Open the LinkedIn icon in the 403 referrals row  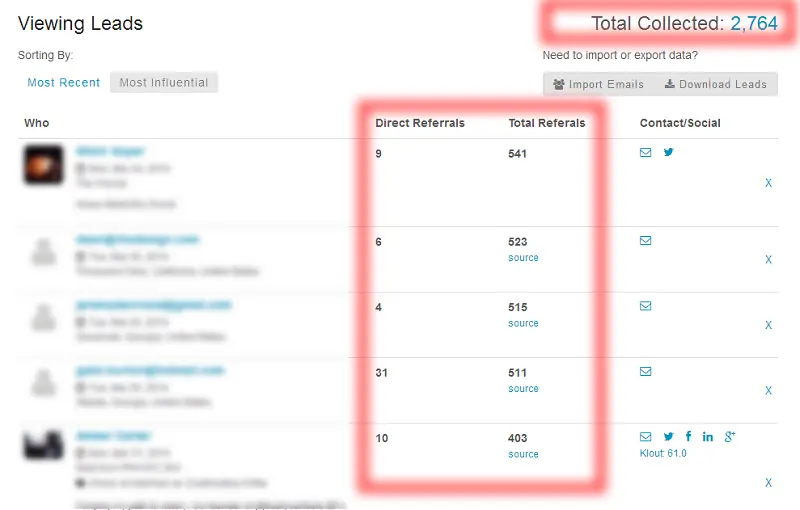coord(708,437)
